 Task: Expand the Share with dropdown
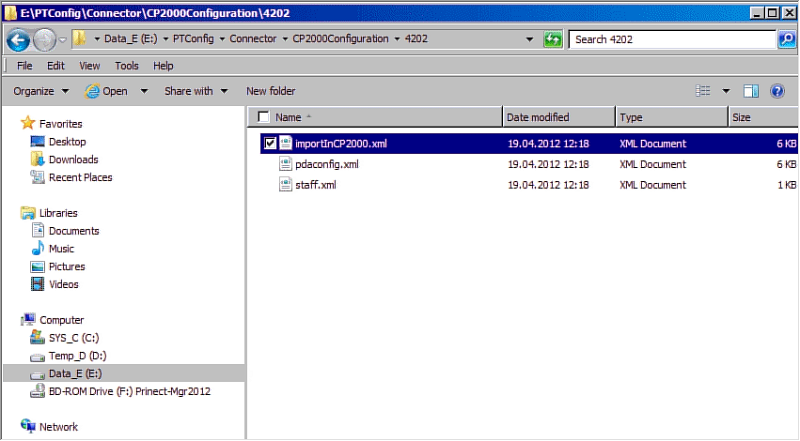pos(196,91)
